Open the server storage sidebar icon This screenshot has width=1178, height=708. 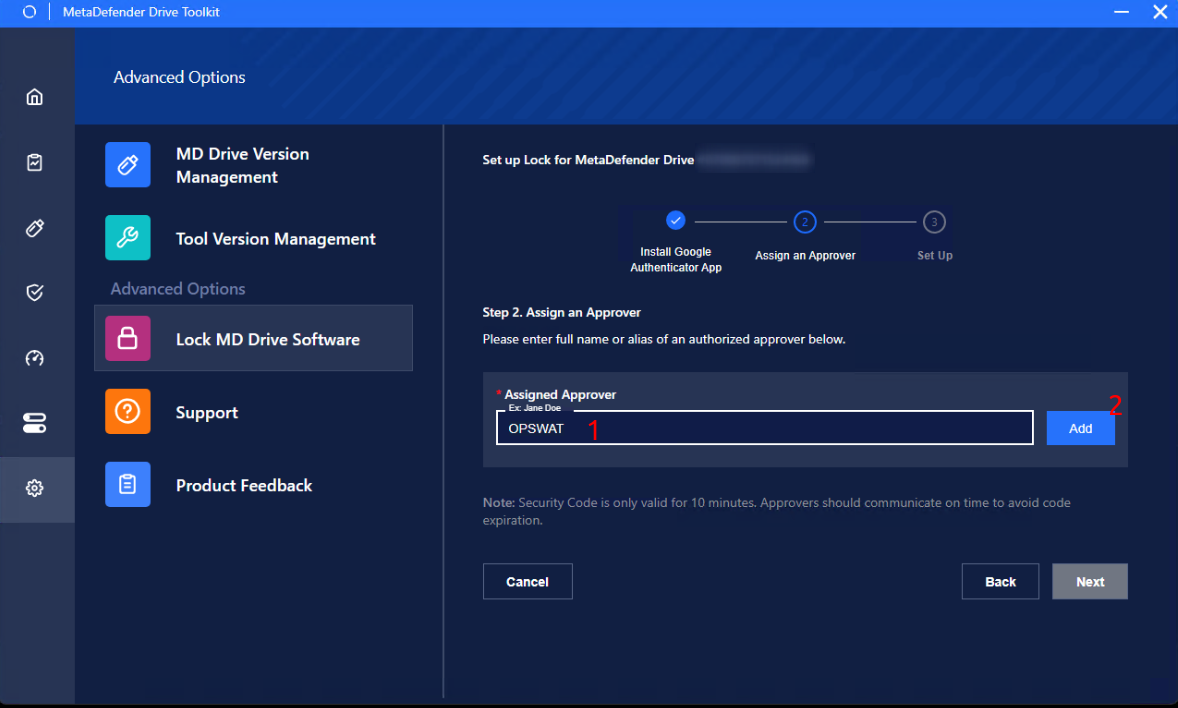(x=35, y=423)
